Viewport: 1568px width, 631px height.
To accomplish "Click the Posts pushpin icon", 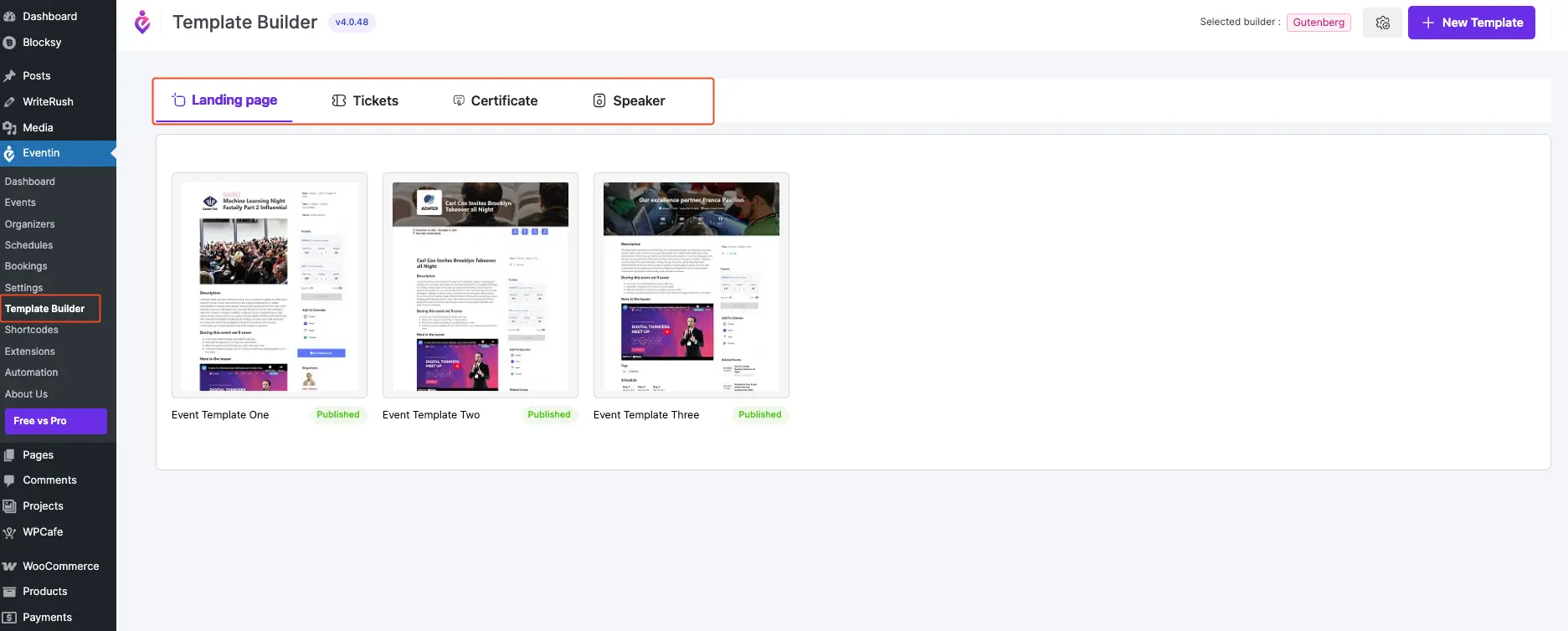I will [10, 76].
